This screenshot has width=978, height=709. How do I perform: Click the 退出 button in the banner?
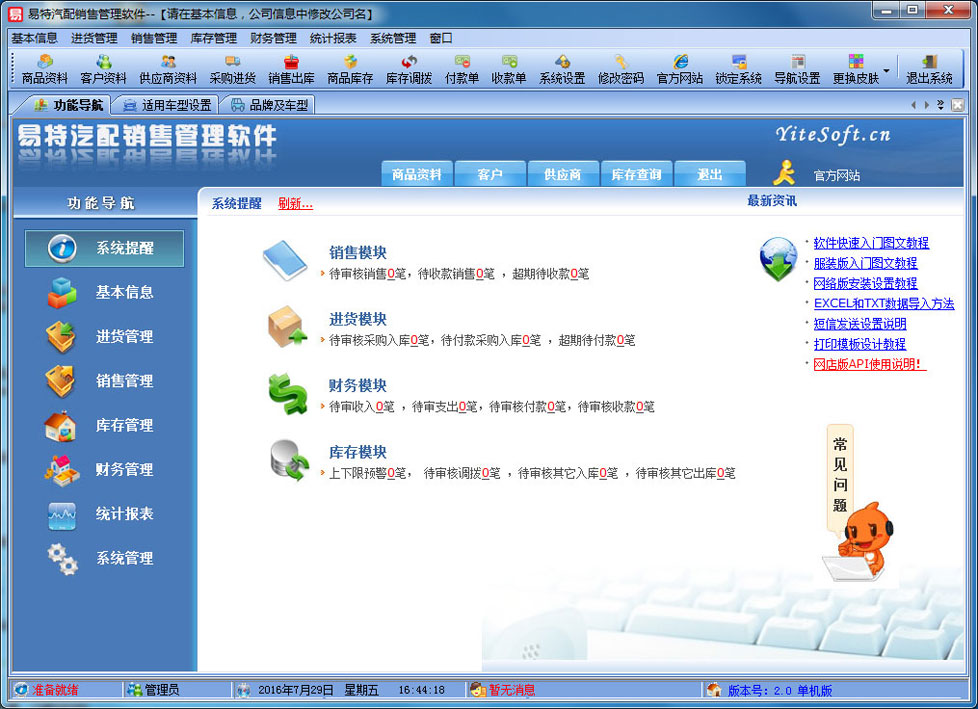[710, 173]
